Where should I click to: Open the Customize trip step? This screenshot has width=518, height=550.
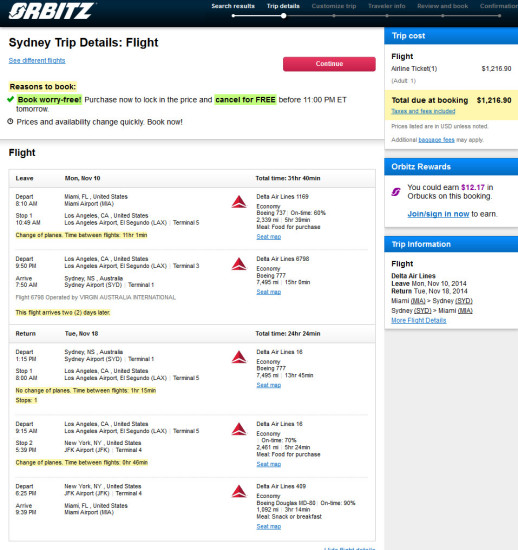point(334,6)
